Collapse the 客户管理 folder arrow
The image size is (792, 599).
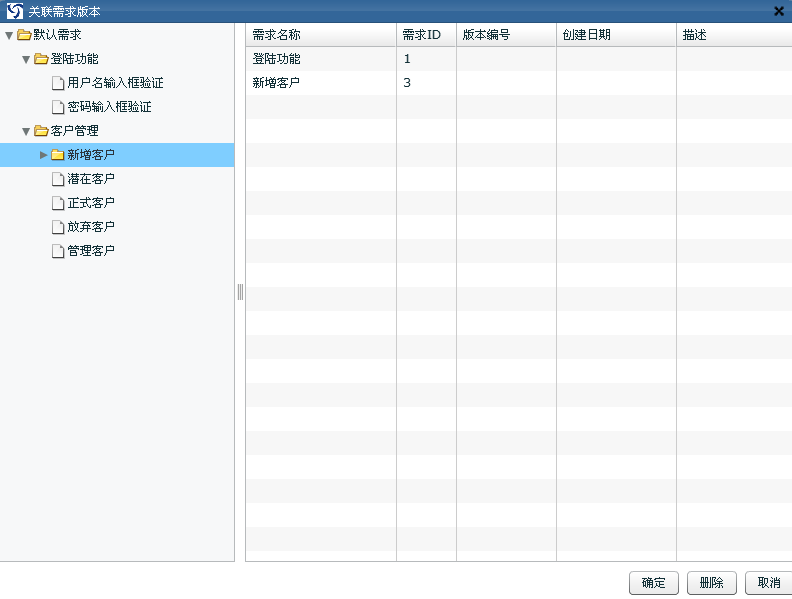coord(27,131)
